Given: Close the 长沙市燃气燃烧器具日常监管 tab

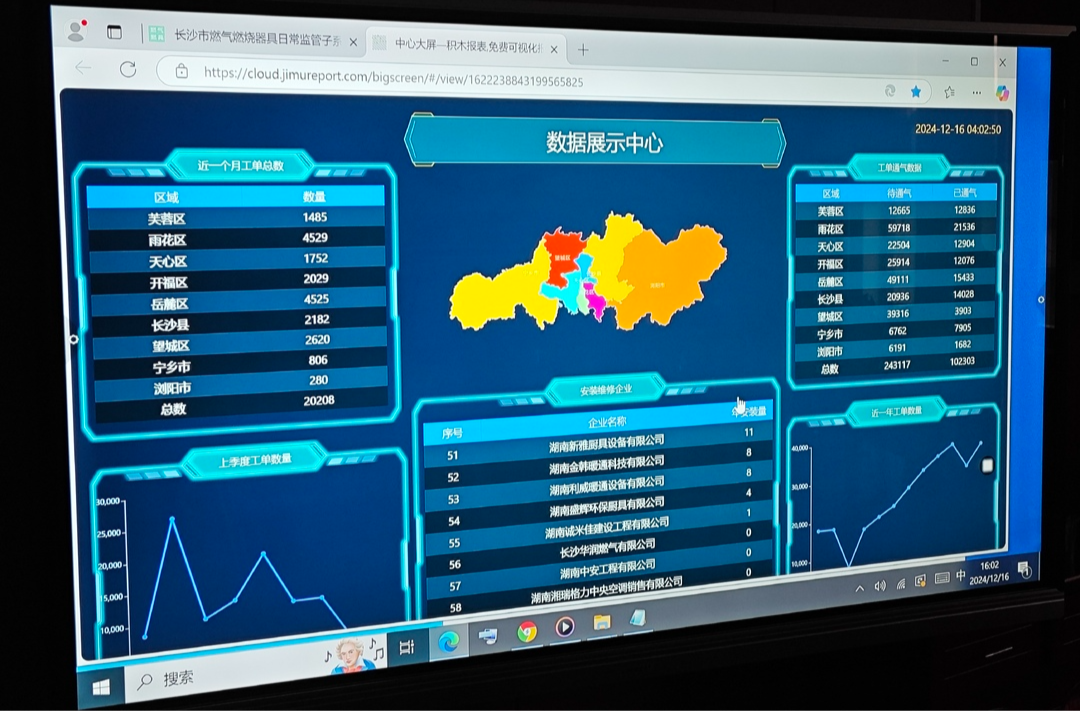Looking at the screenshot, I should point(353,42).
